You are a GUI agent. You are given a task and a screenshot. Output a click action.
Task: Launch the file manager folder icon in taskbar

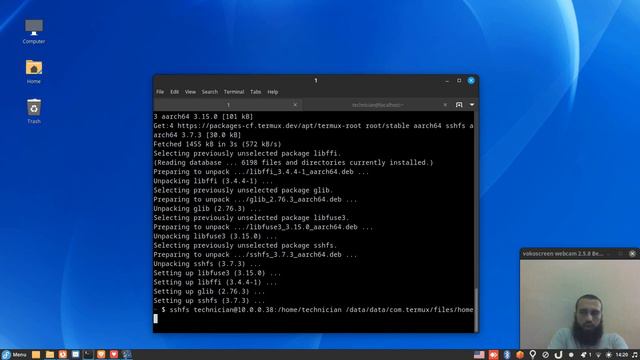point(50,355)
